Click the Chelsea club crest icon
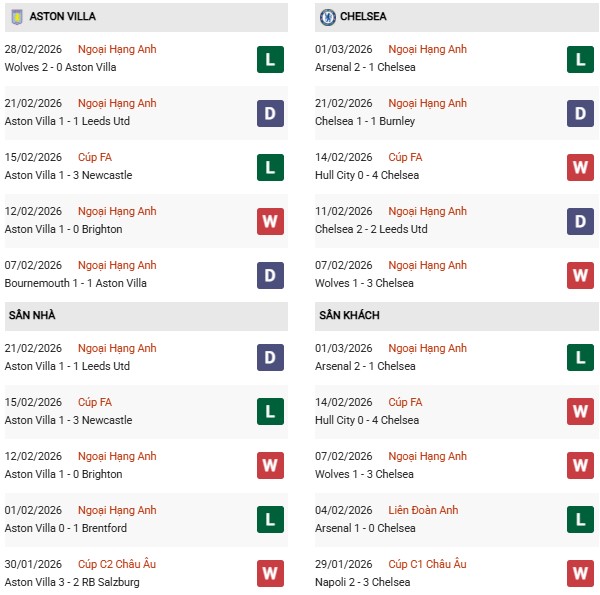This screenshot has height=595, width=600. [327, 17]
